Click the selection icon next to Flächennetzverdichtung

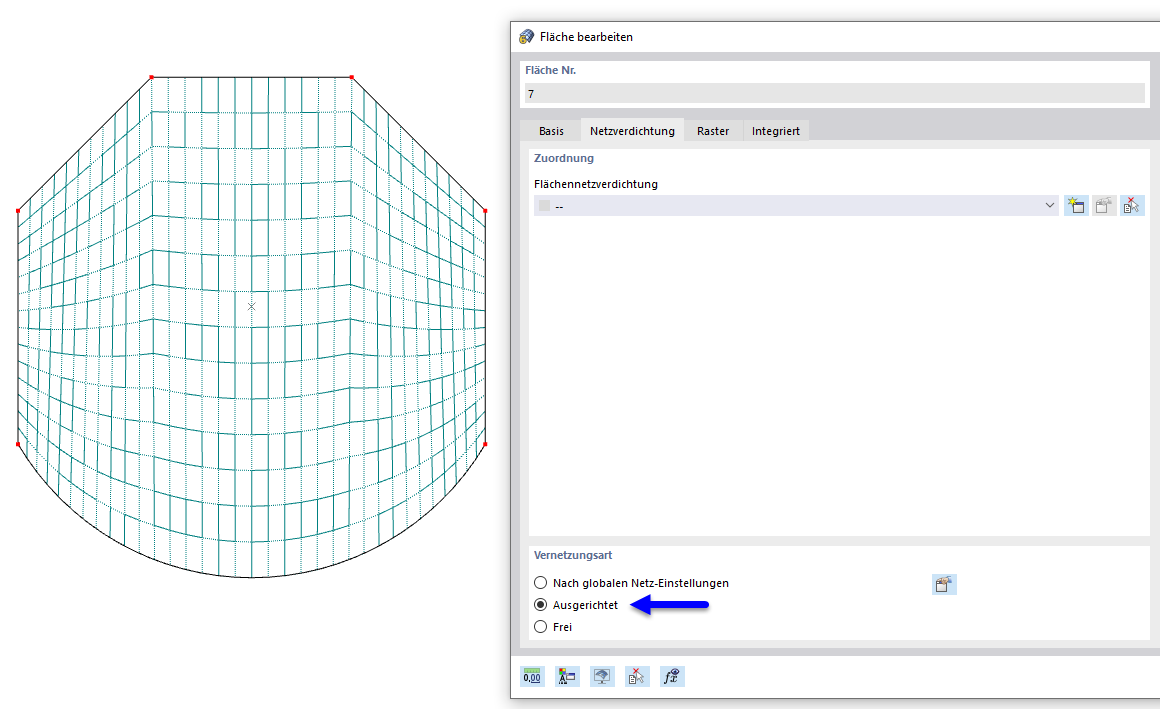point(1132,206)
